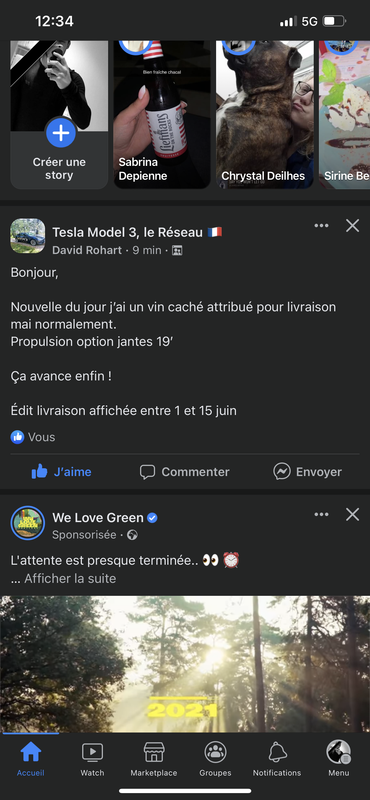Switch to the Watch tab
Screen dimensions: 370x800
tap(92, 759)
